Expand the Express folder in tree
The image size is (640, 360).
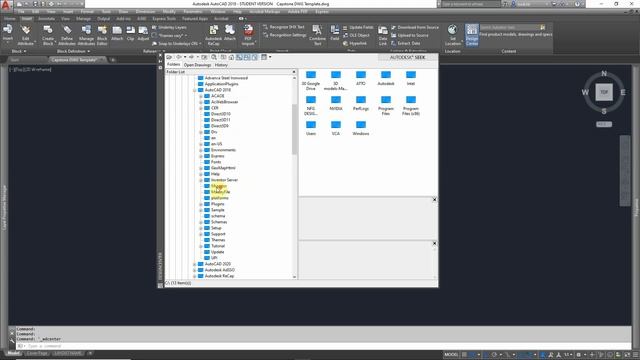201,156
